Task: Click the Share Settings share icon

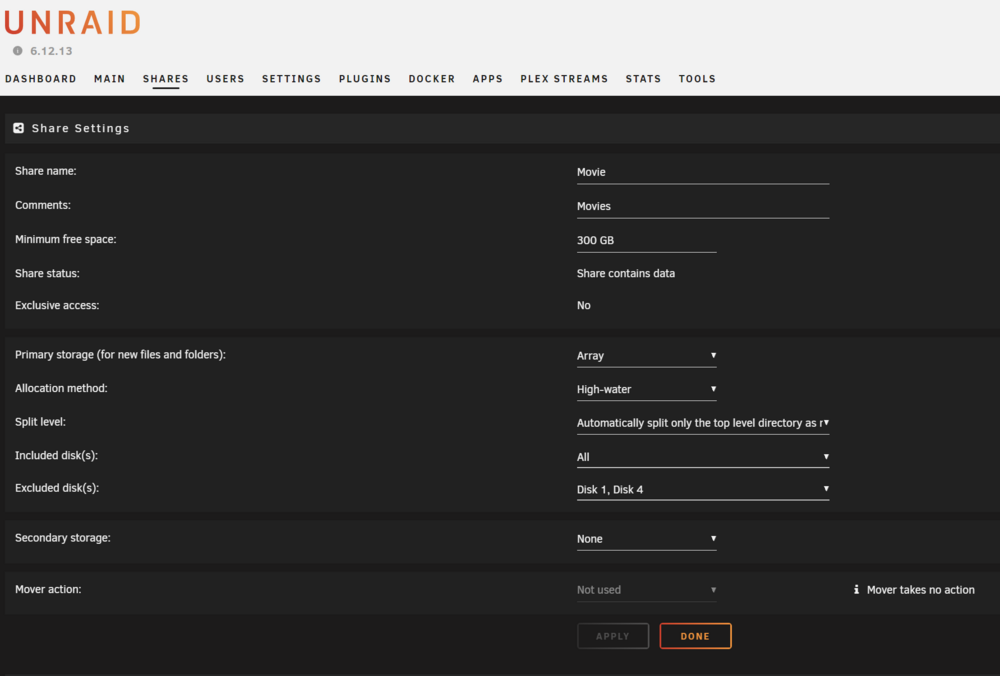Action: click(x=18, y=128)
